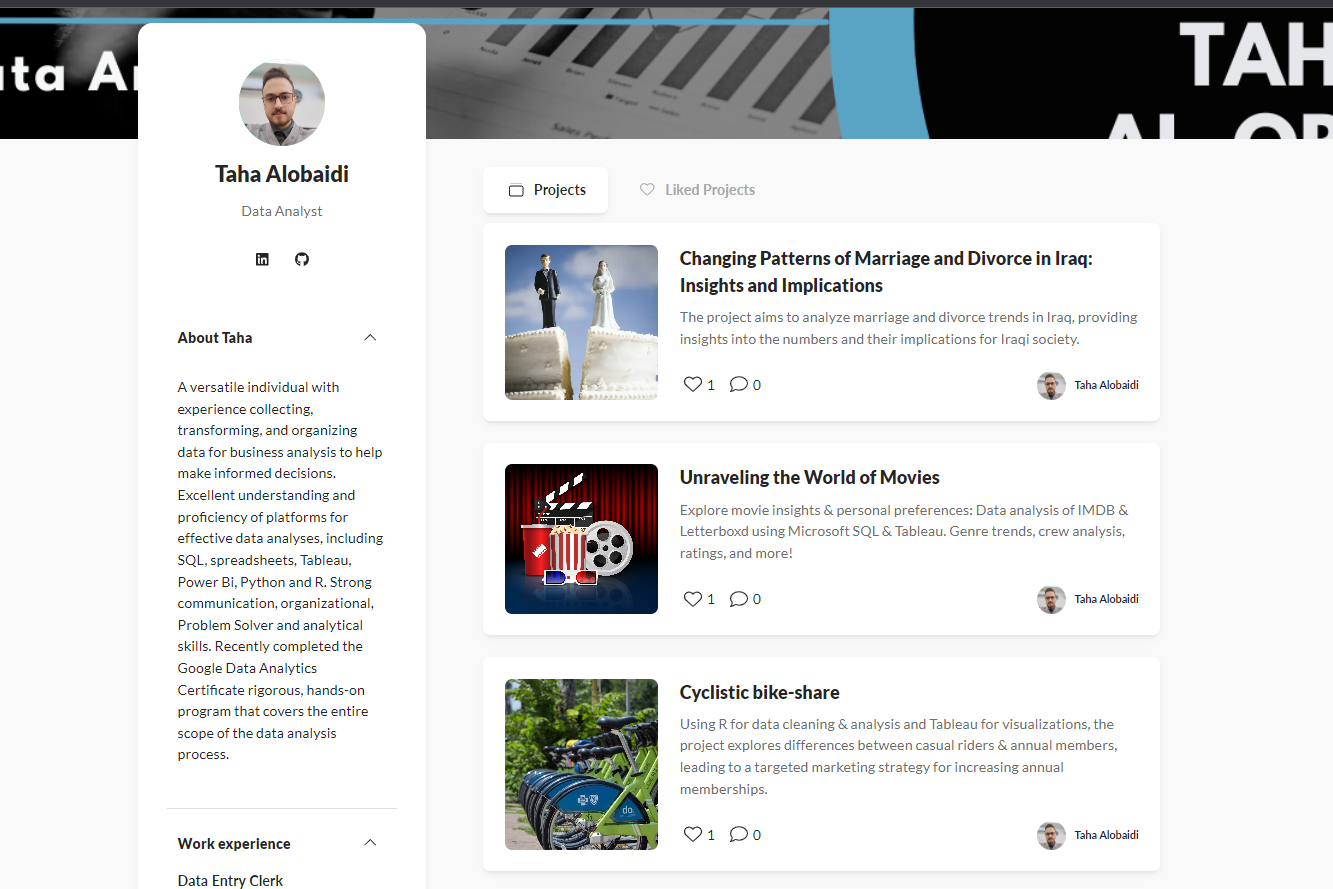Open the Cyclistic bike-share project title
The height and width of the screenshot is (889, 1333).
pyautogui.click(x=760, y=692)
